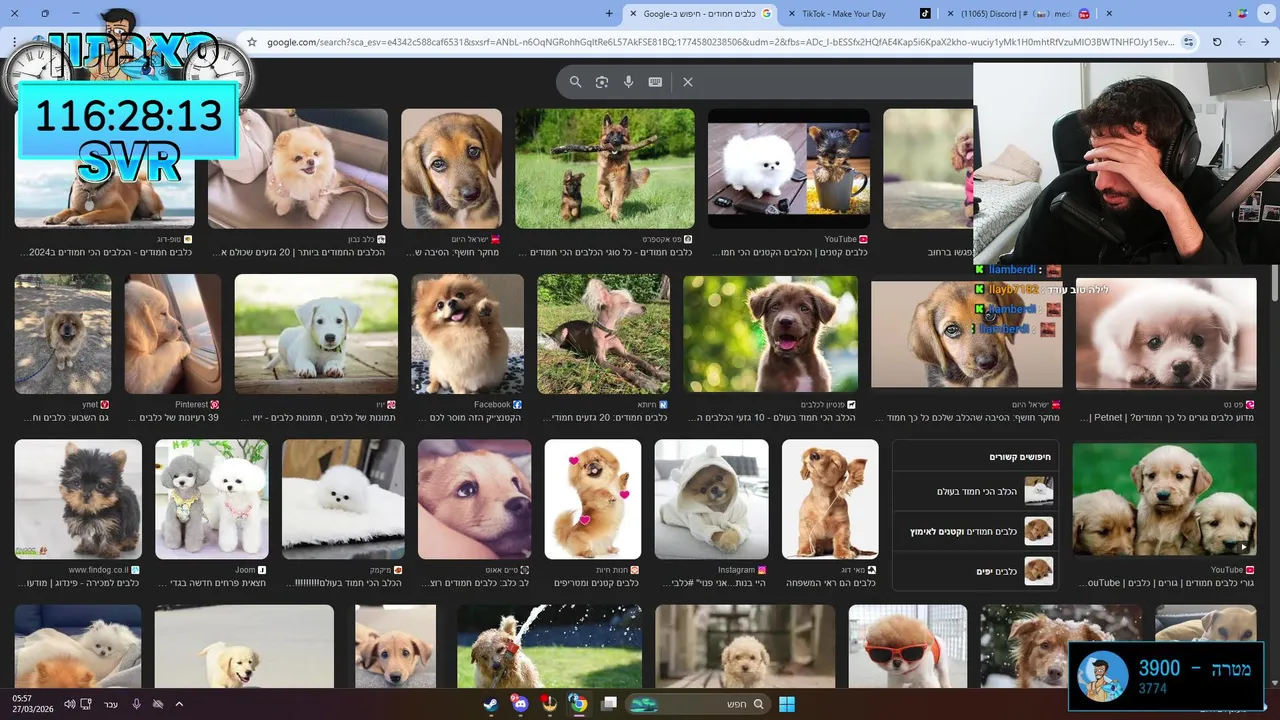Image resolution: width=1280 pixels, height=720 pixels.
Task: Open the puppy with earphones image
Action: point(830,499)
